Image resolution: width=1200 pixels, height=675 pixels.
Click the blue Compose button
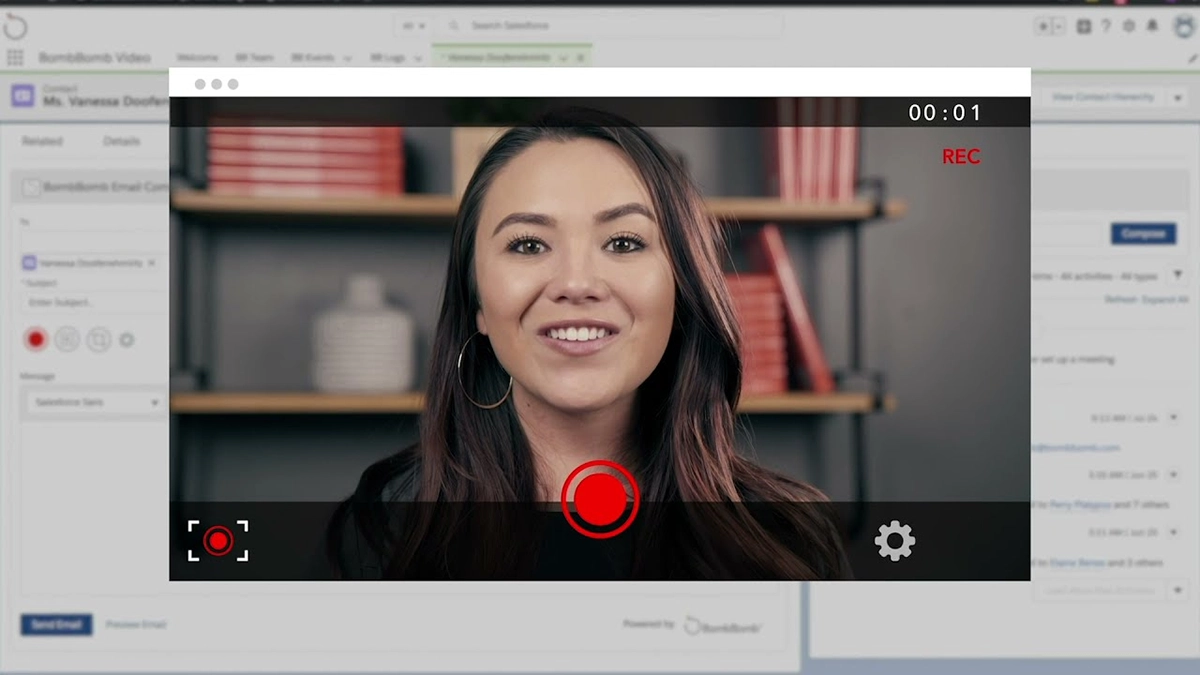pyautogui.click(x=1143, y=234)
